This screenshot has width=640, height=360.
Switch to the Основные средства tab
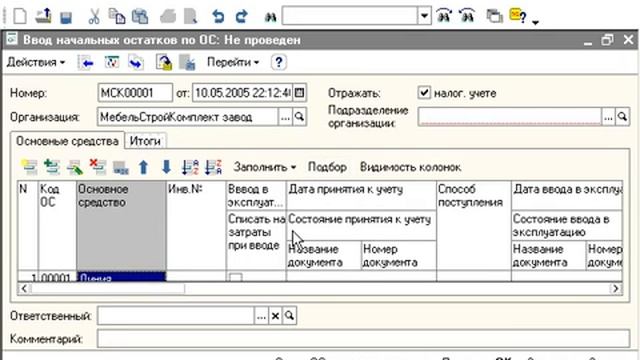(67, 141)
